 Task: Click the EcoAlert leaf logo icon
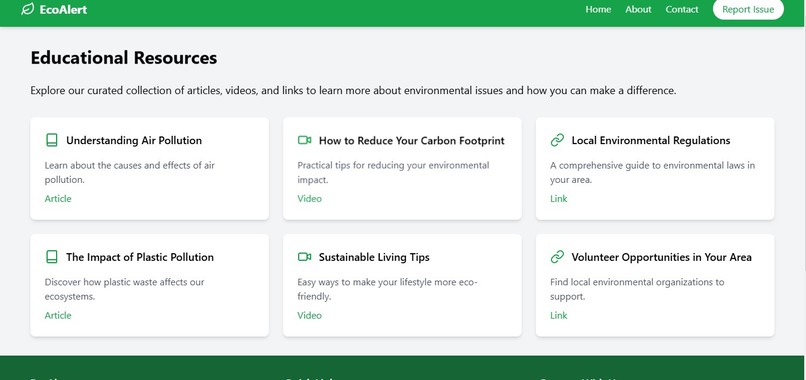pos(28,9)
